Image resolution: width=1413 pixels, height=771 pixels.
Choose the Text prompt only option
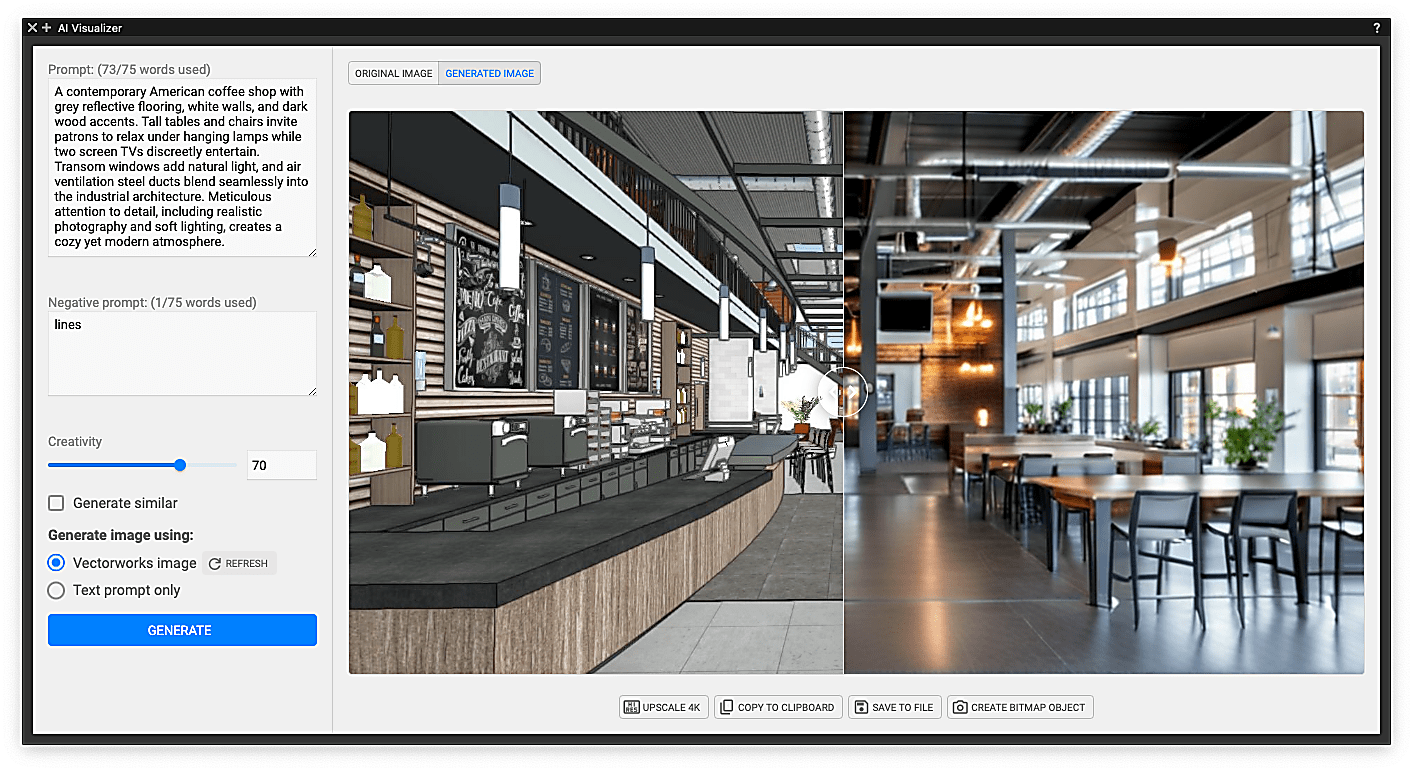(x=57, y=590)
